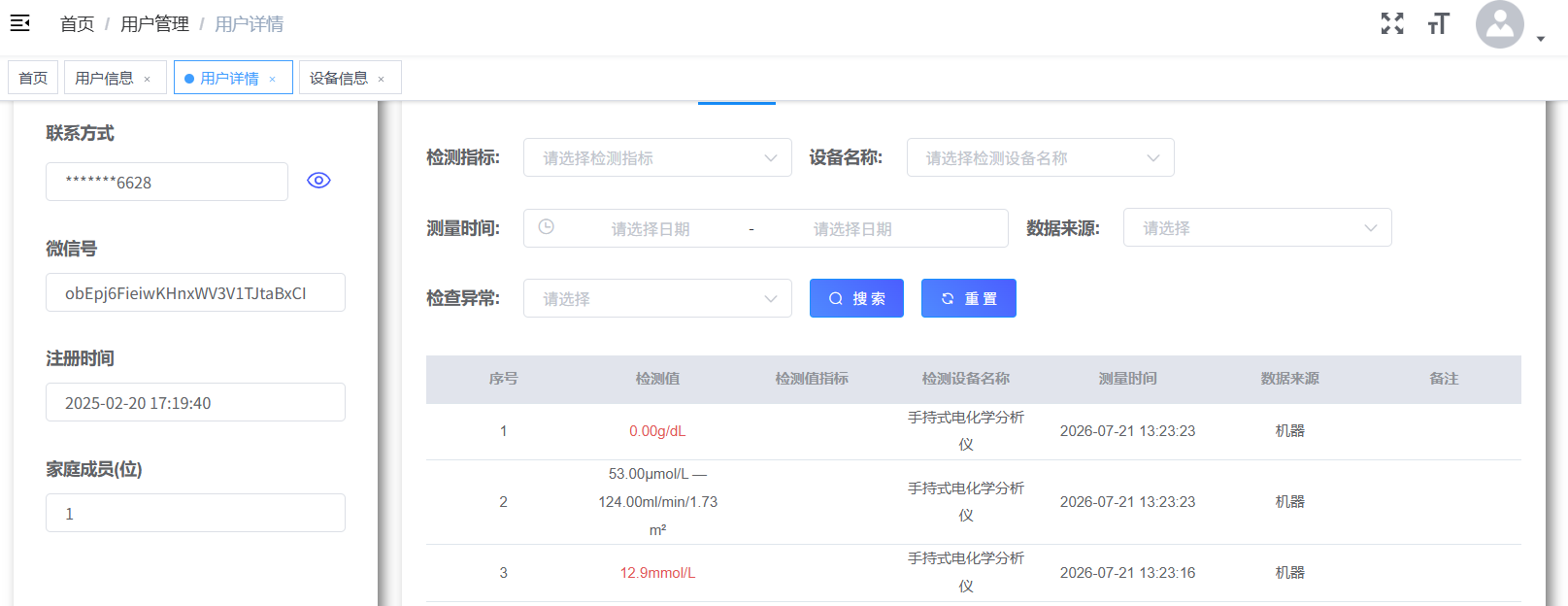
Task: Click the 备注 column header
Action: 1444,379
